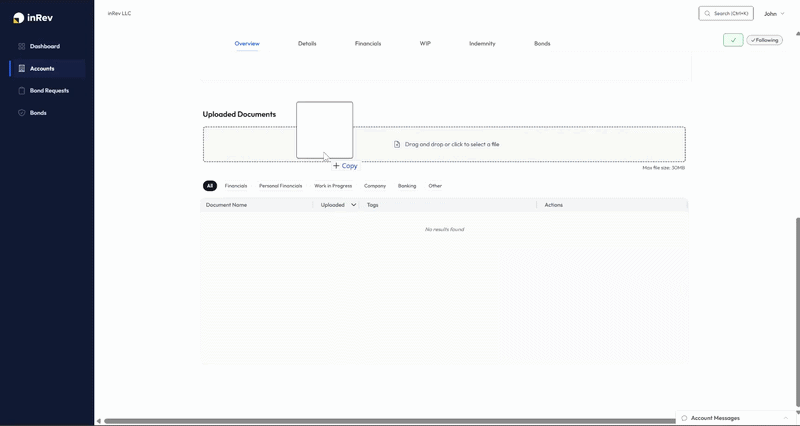Filter documents by Work in Progress
800x426 pixels.
point(333,186)
